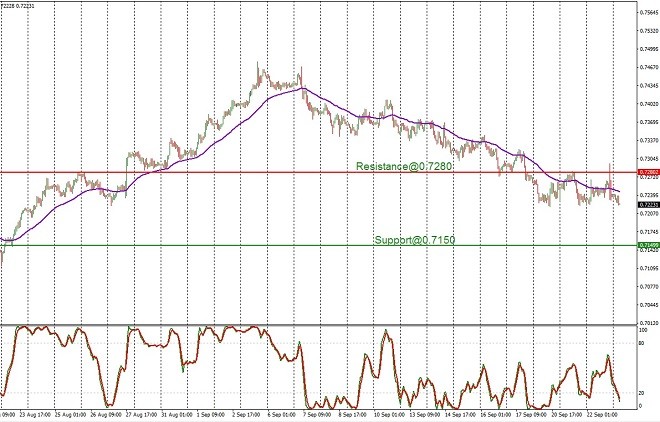Click the 0.70770 price axis label
660x422 pixels.
click(x=649, y=287)
